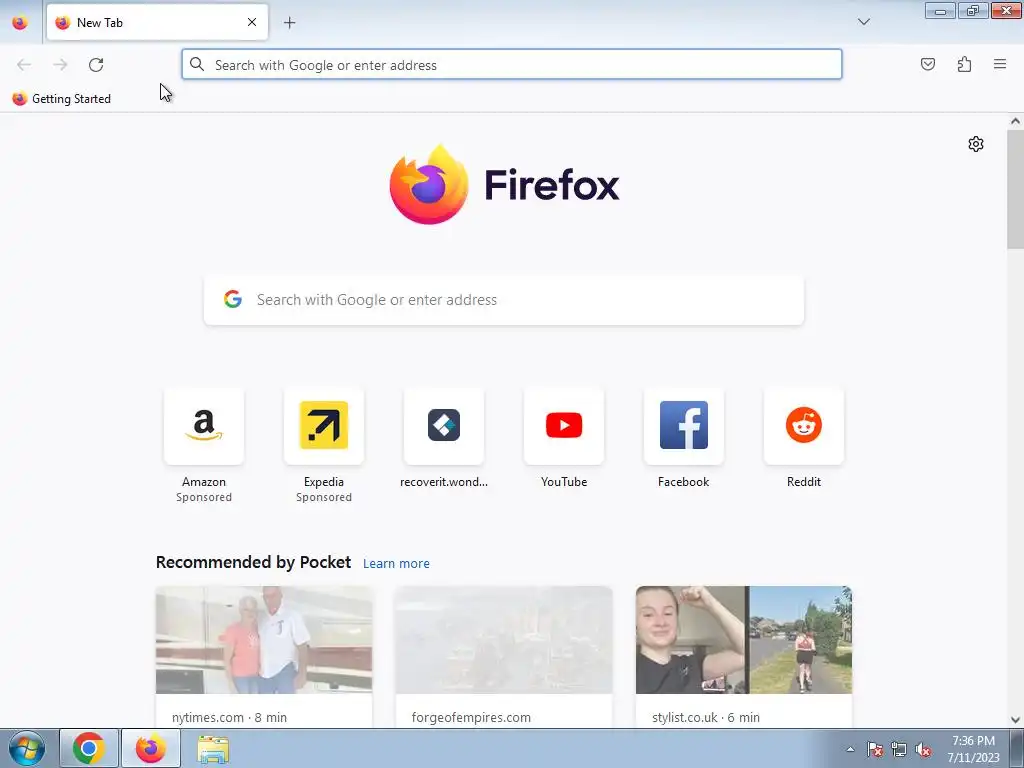Open the Extensions puzzle icon
Image resolution: width=1024 pixels, height=768 pixels.
click(x=964, y=64)
